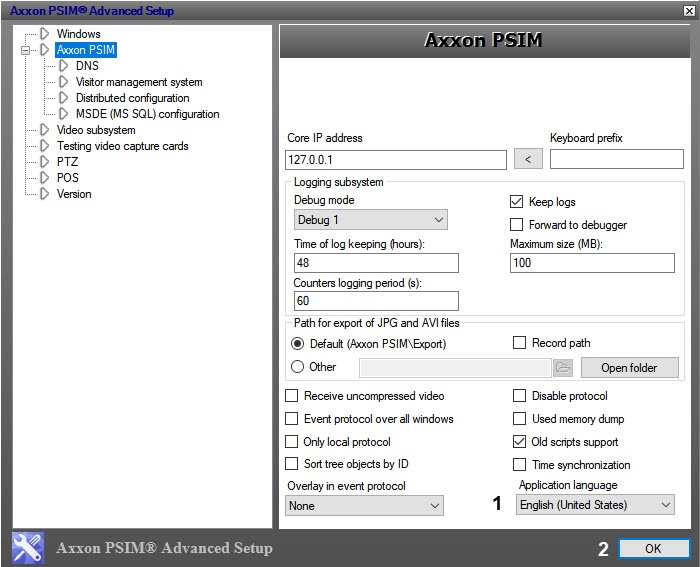Screen dimensions: 700x567
Task: Check Only local protocol
Action: click(x=292, y=442)
